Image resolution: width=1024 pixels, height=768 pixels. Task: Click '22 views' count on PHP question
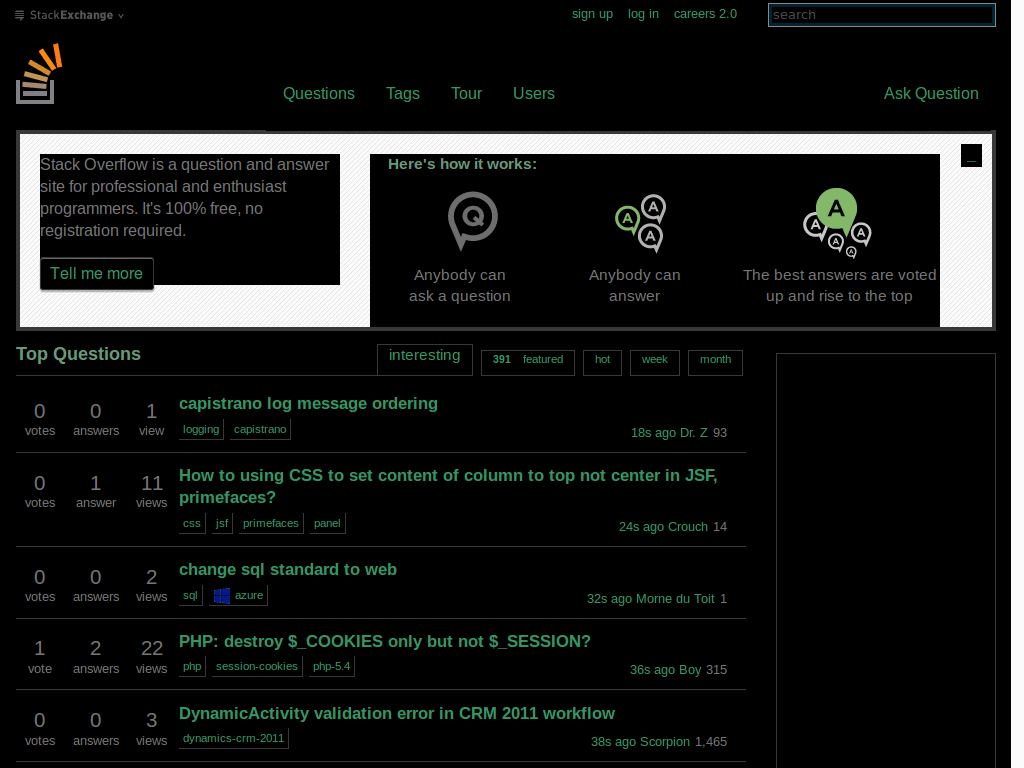tap(152, 657)
